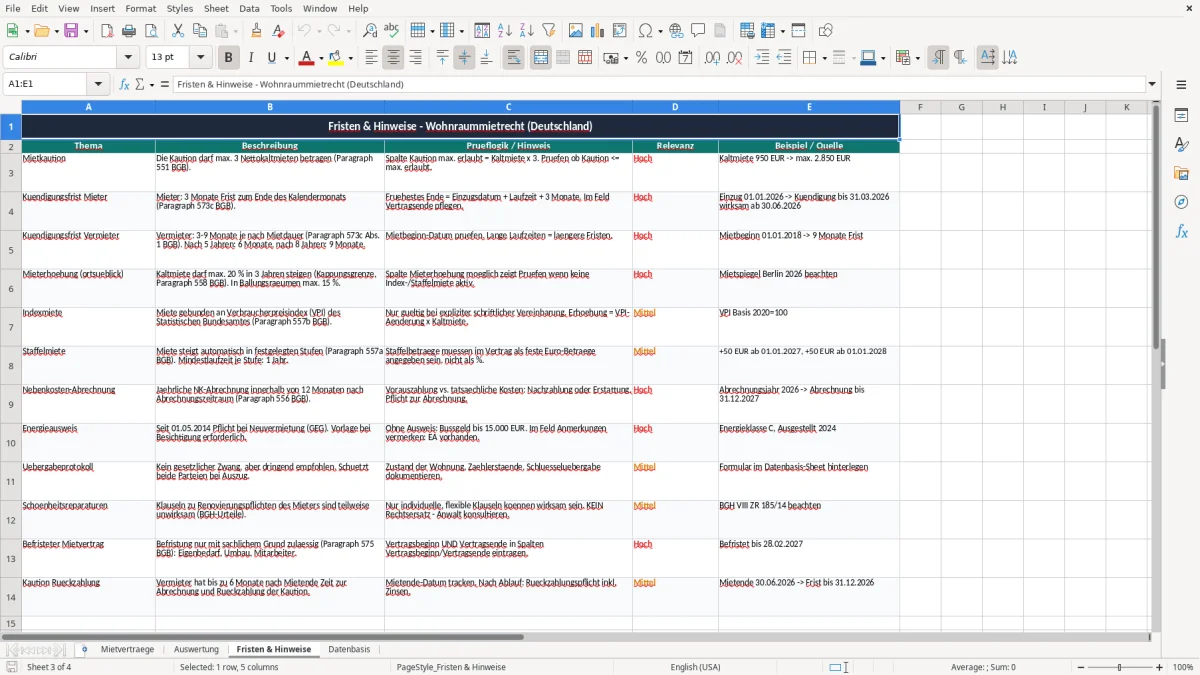Adjust the zoom slider in status bar
This screenshot has width=1200, height=675.
(x=1120, y=667)
